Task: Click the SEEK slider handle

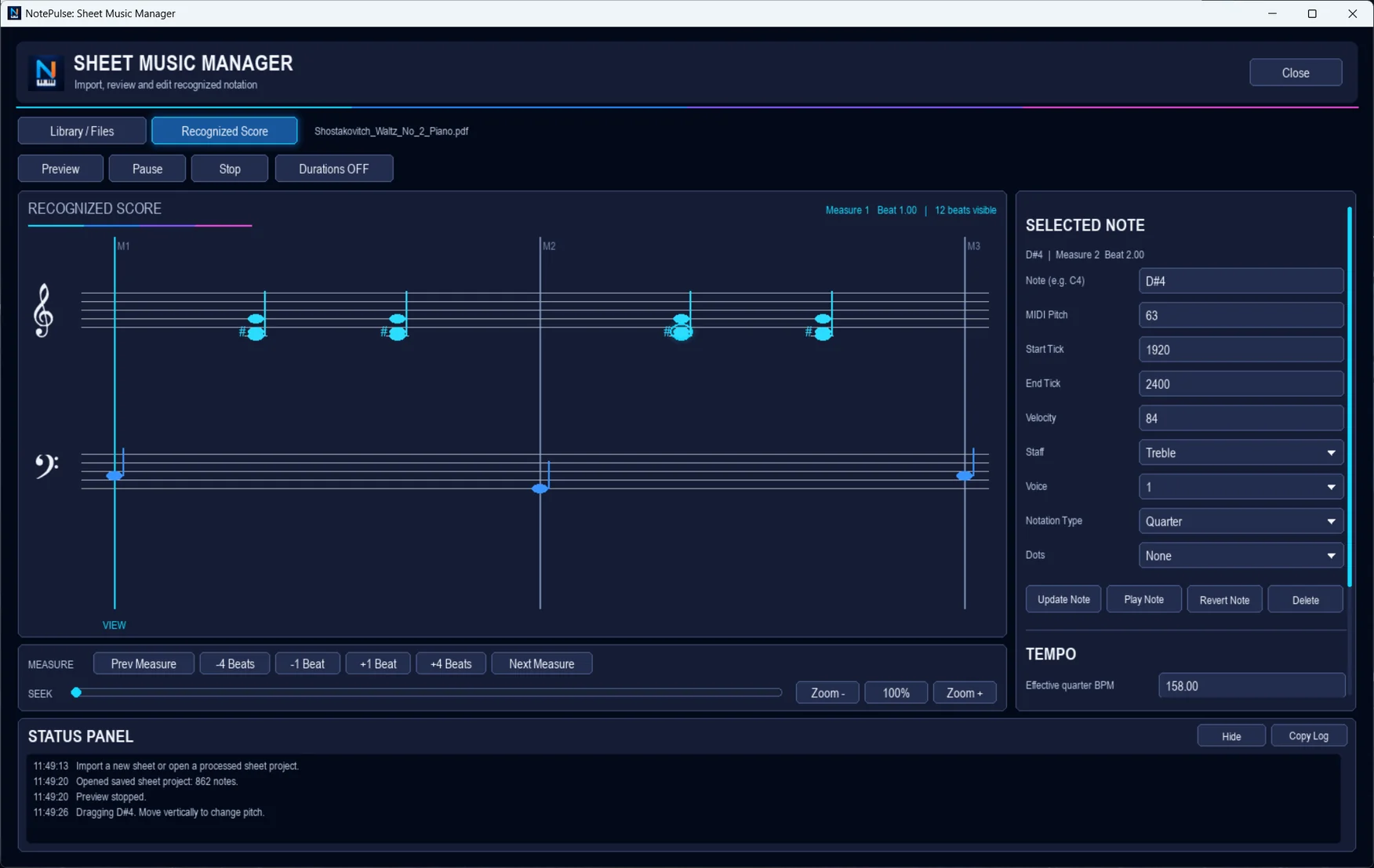Action: [x=76, y=692]
